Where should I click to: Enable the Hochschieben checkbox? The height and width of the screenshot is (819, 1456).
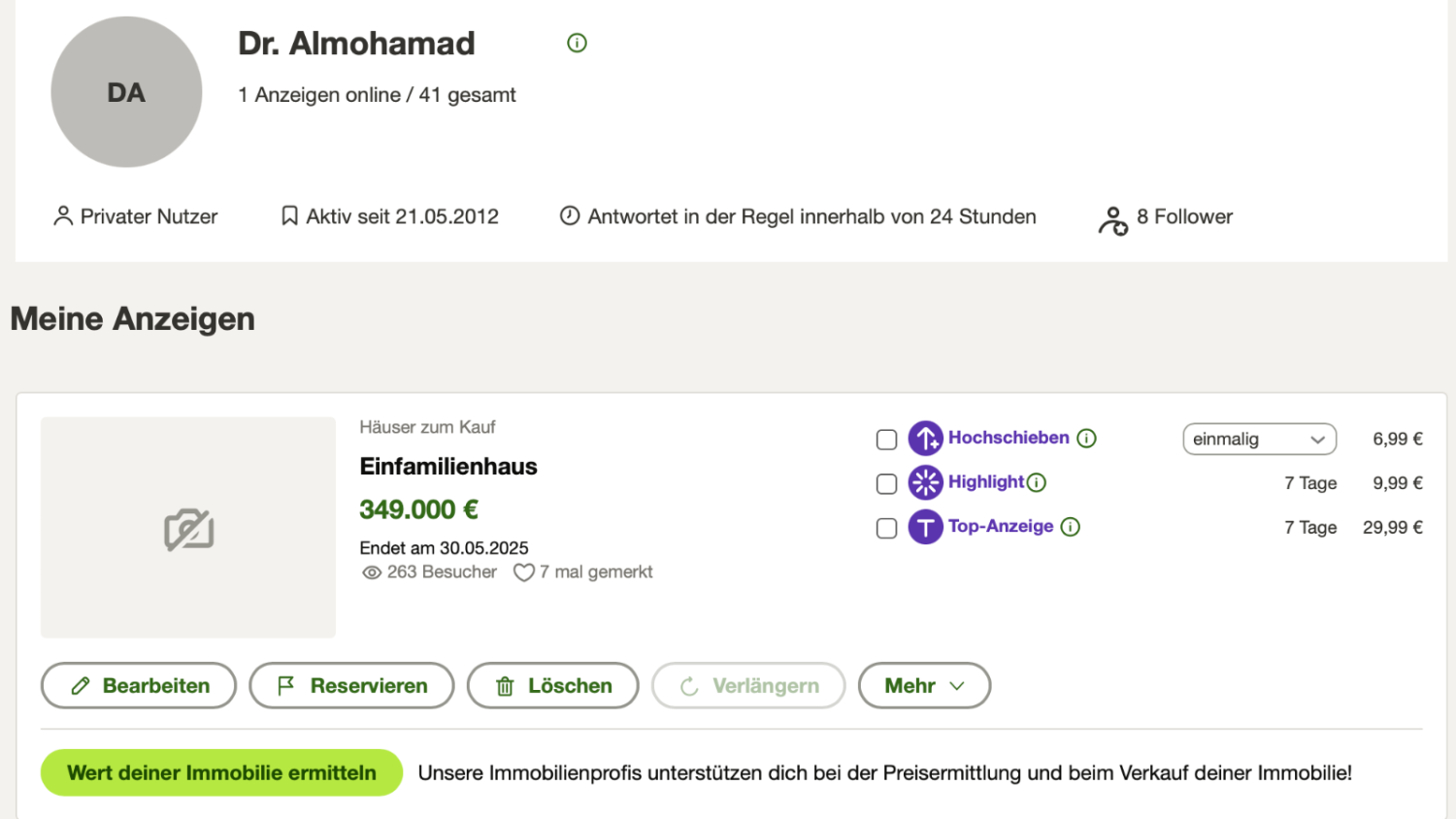(886, 440)
